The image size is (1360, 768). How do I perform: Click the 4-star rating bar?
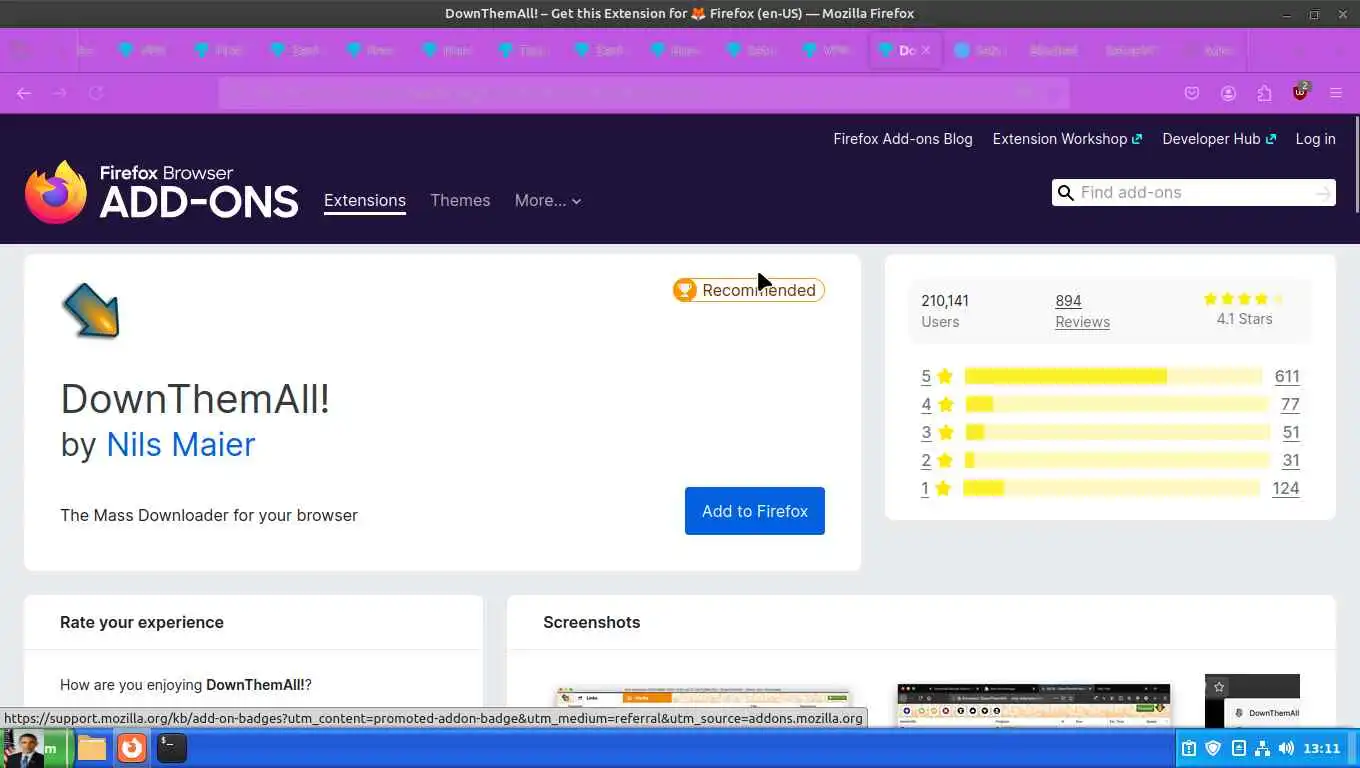(1117, 404)
